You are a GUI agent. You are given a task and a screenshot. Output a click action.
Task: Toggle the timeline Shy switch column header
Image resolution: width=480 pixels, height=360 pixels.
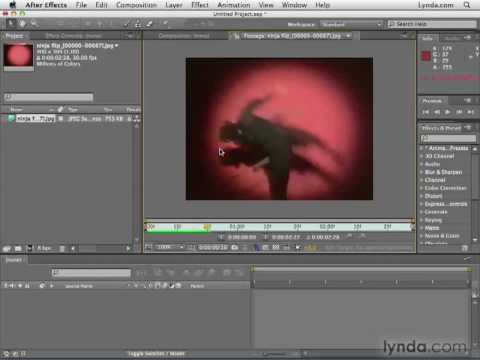[x=136, y=286]
